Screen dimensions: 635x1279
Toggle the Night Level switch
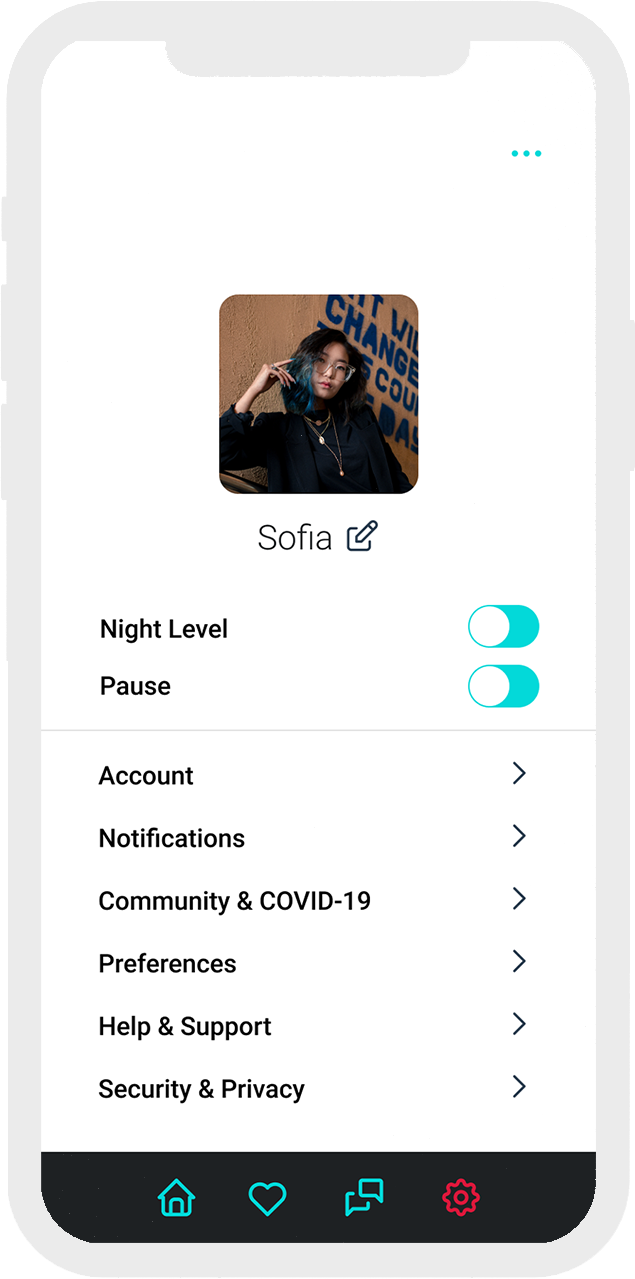[x=503, y=627]
